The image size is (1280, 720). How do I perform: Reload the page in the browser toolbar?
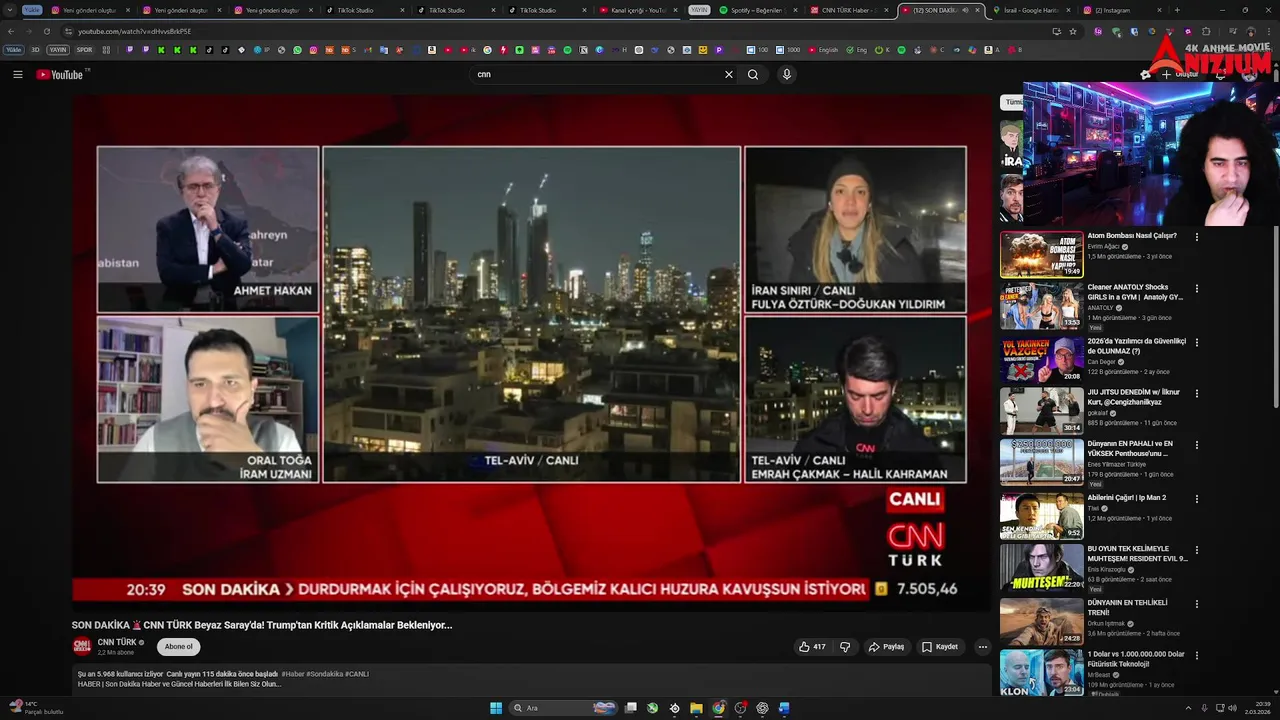pos(46,31)
